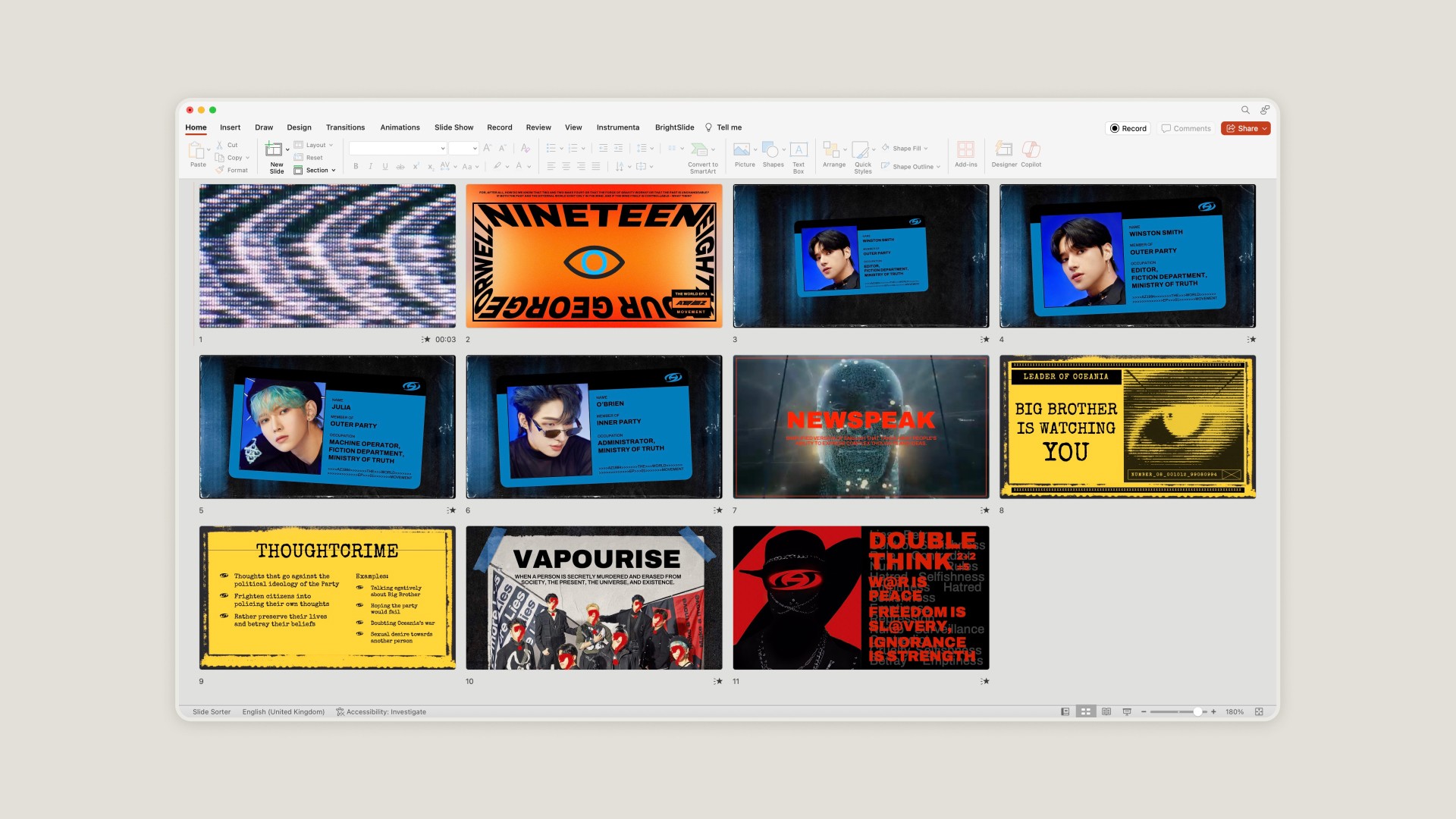Open the Transitions ribbon tab
1456x819 pixels.
[345, 127]
